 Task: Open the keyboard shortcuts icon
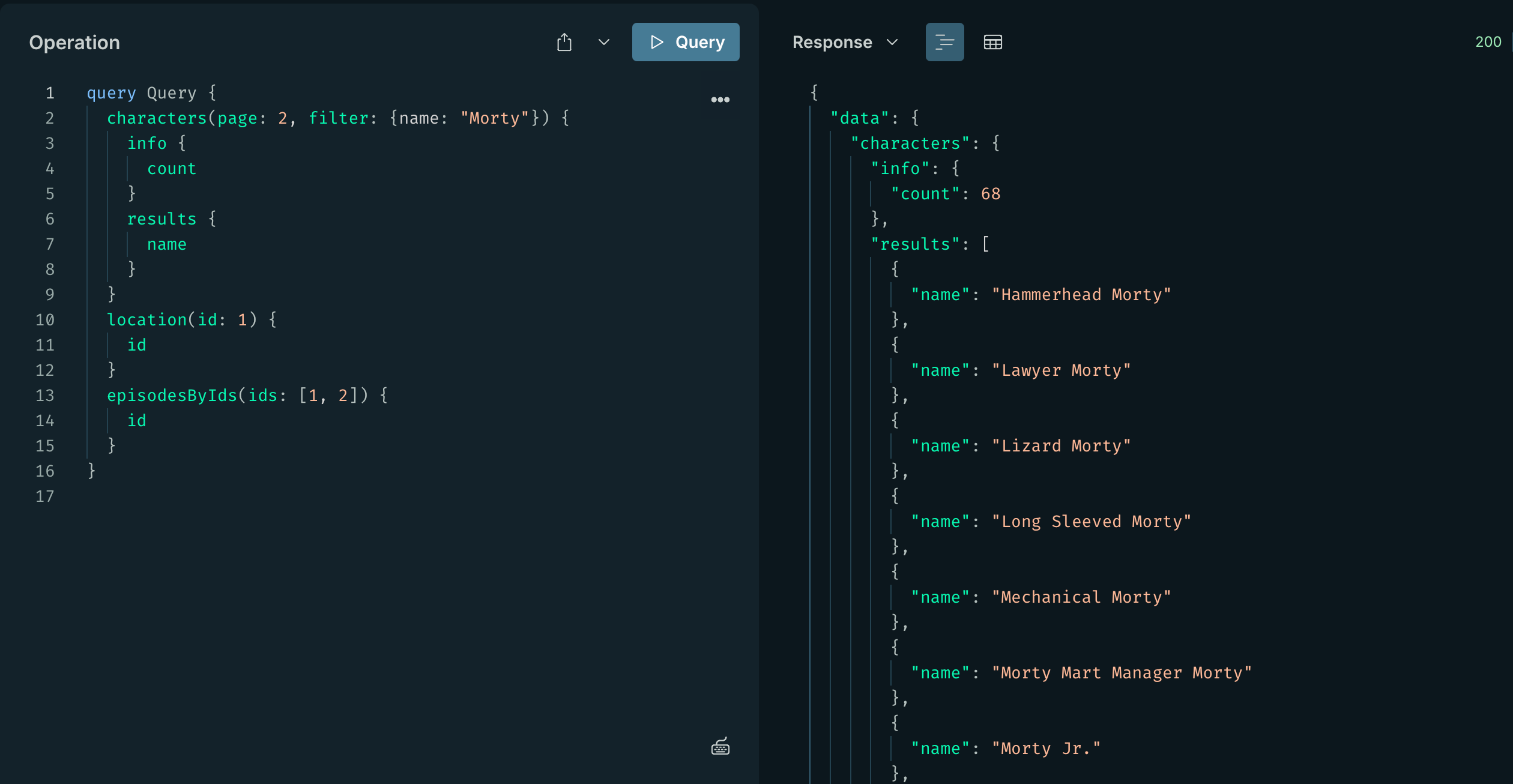click(x=720, y=747)
